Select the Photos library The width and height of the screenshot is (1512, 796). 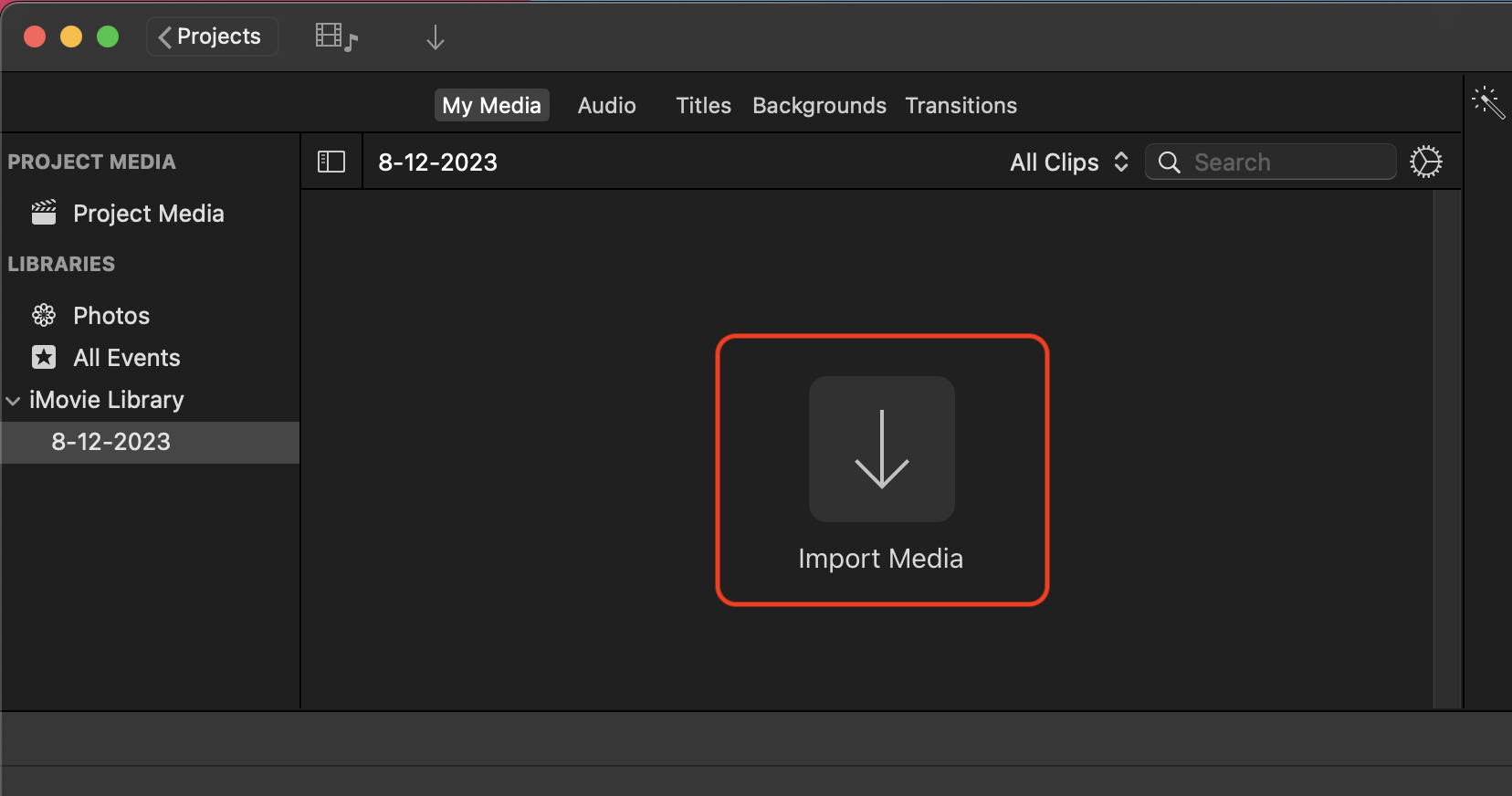pyautogui.click(x=150, y=315)
